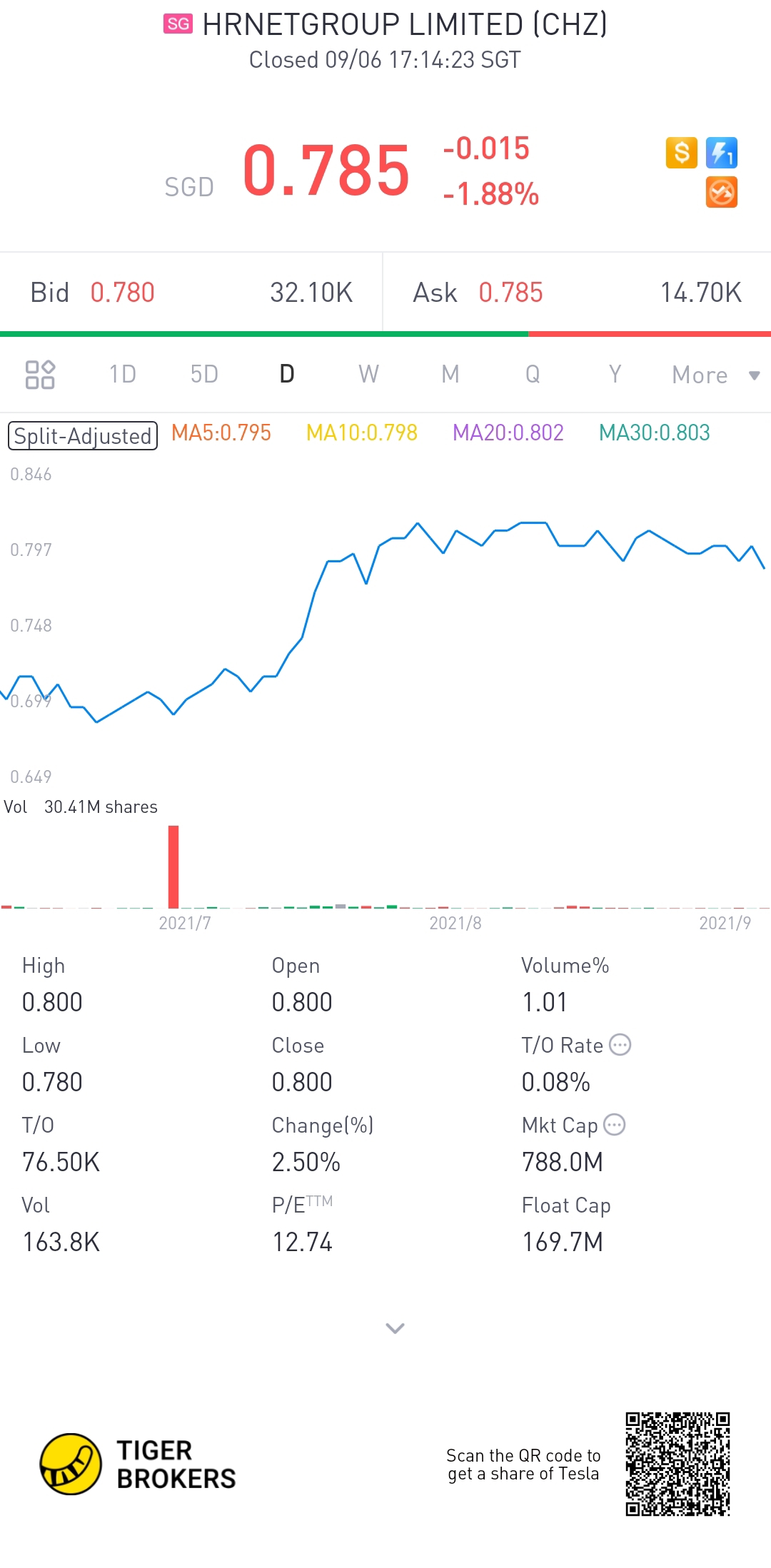Viewport: 771px width, 1568px height.
Task: Expand more stock details chevron
Action: (x=395, y=1328)
